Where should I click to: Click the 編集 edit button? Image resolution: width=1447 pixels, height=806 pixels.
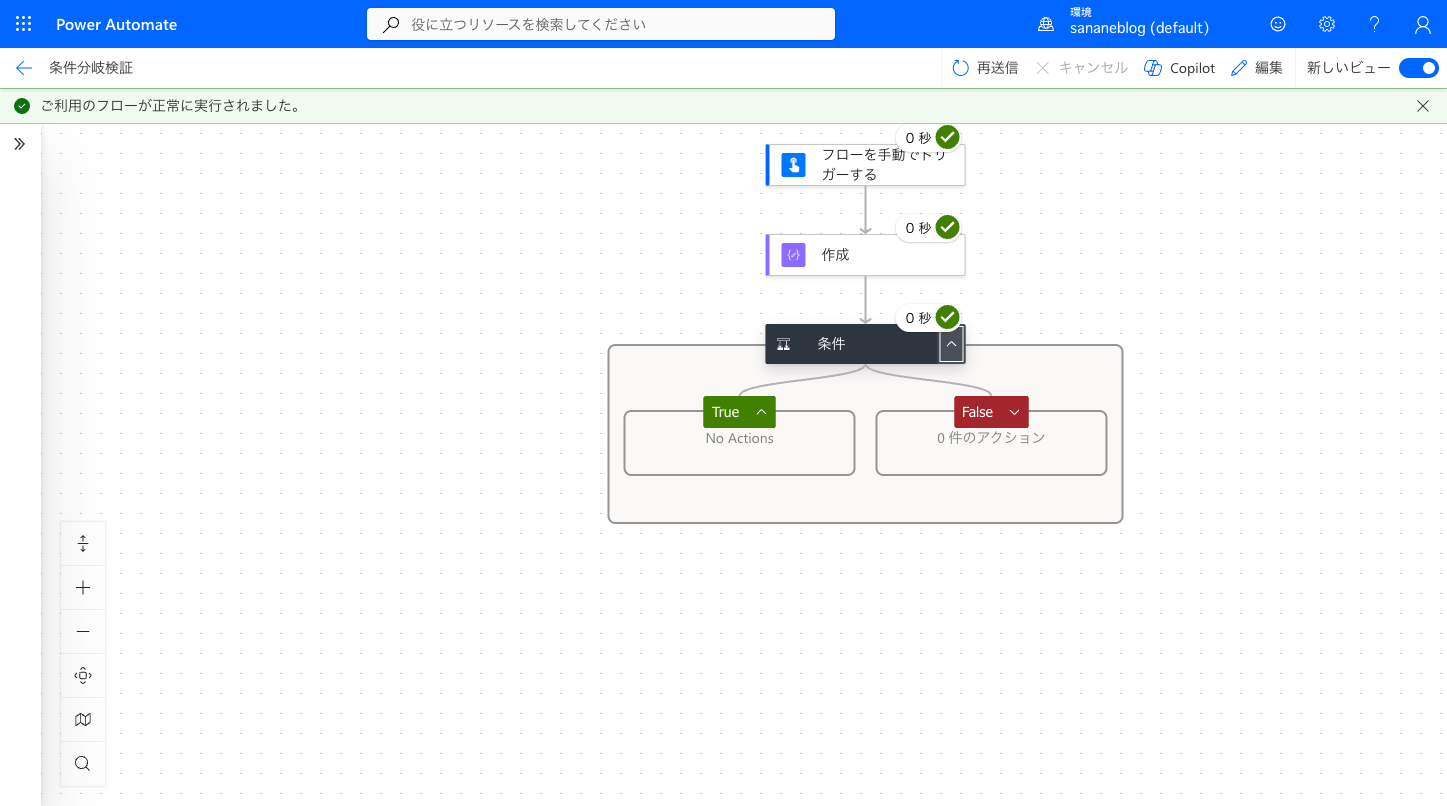pos(1257,68)
